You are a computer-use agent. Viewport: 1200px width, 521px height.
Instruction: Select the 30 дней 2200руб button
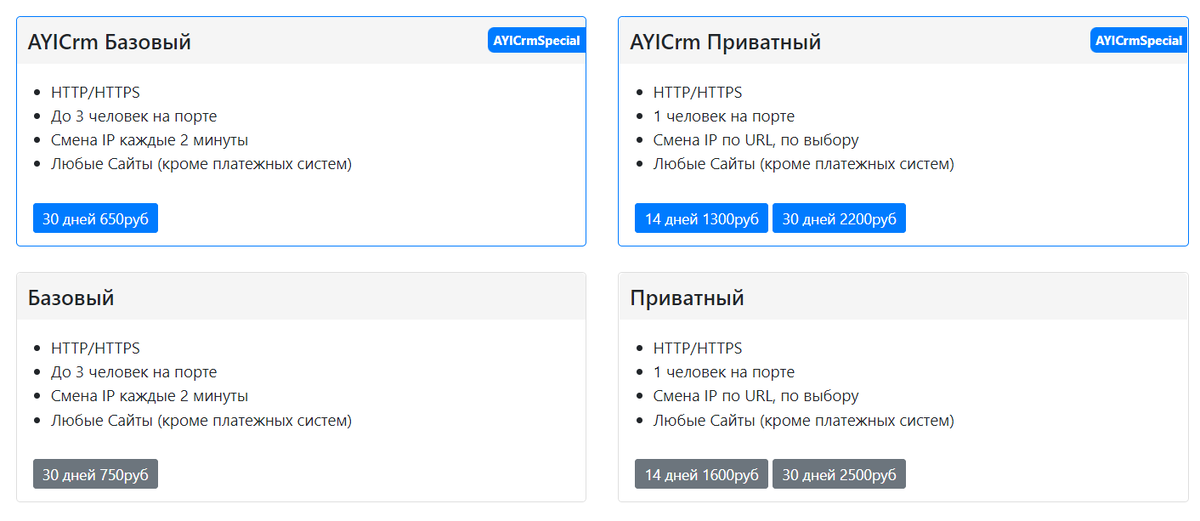[x=839, y=219]
